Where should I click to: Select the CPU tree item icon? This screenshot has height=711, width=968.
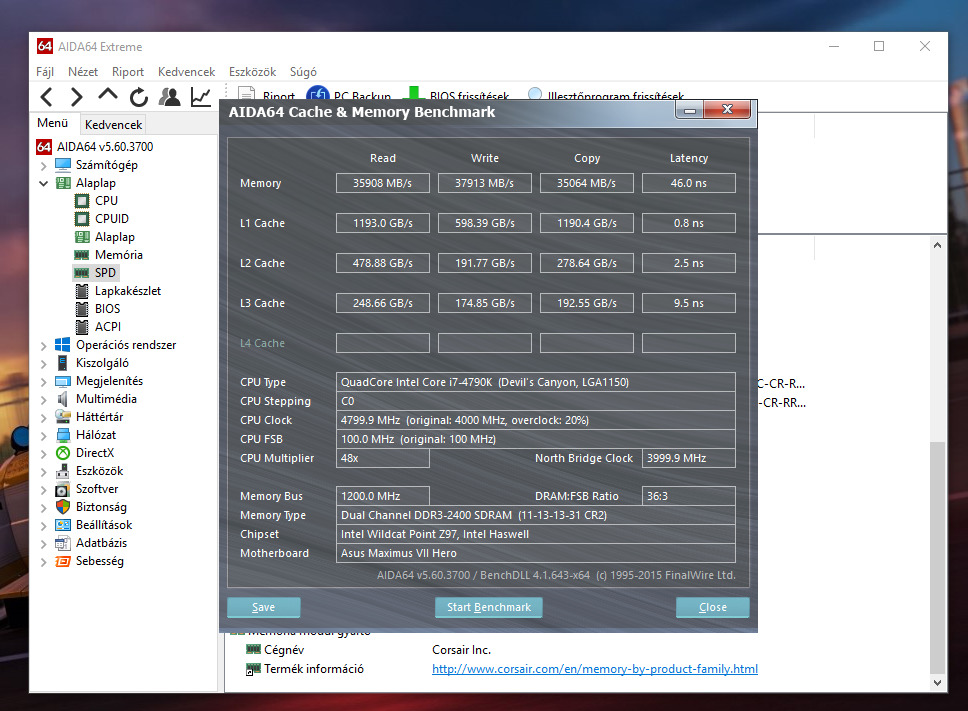pyautogui.click(x=82, y=201)
